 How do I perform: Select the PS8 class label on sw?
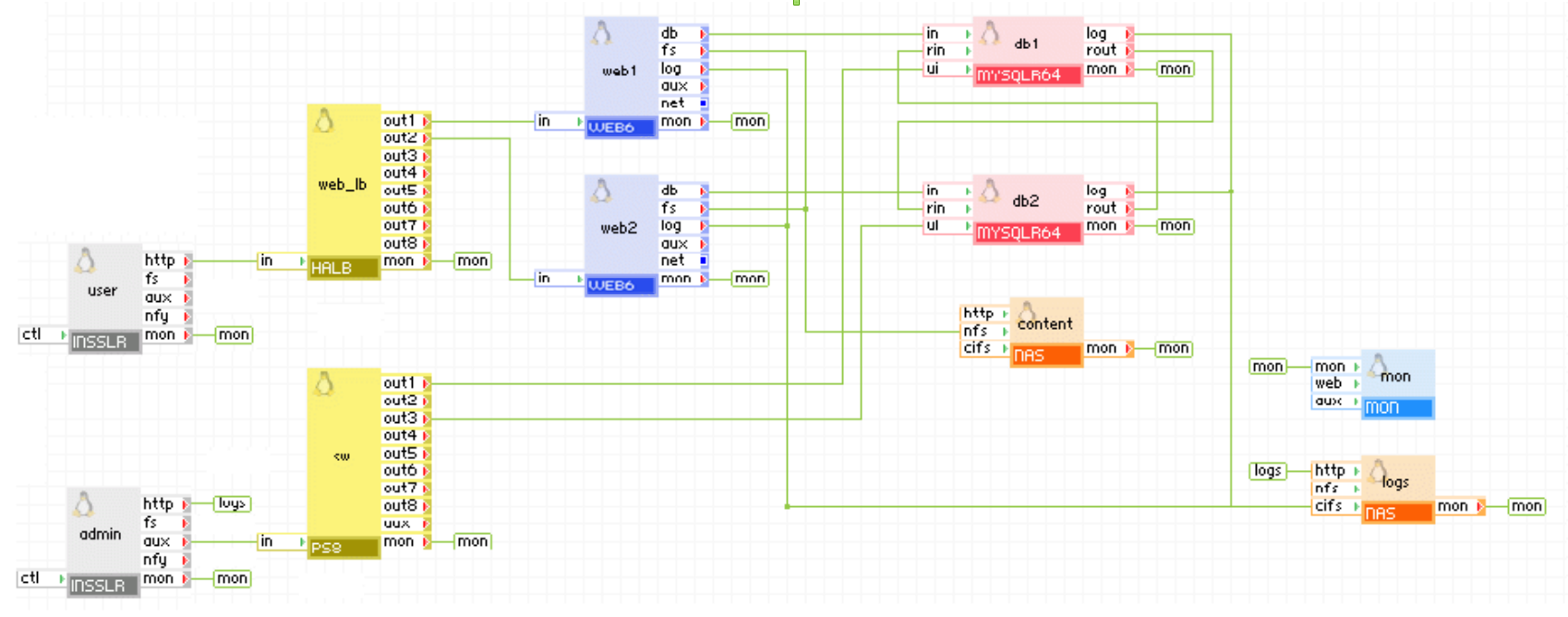point(343,548)
